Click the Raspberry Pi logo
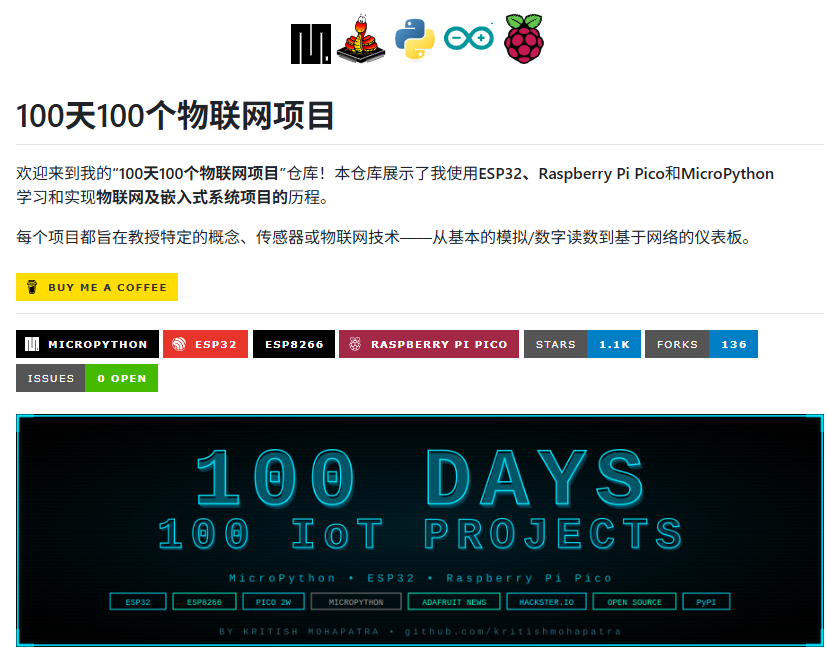This screenshot has width=827, height=651. 523,39
